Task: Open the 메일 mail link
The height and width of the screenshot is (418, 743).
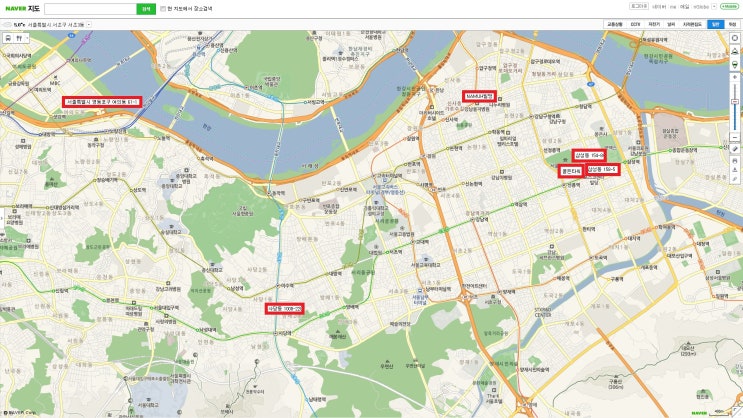Action: click(684, 7)
